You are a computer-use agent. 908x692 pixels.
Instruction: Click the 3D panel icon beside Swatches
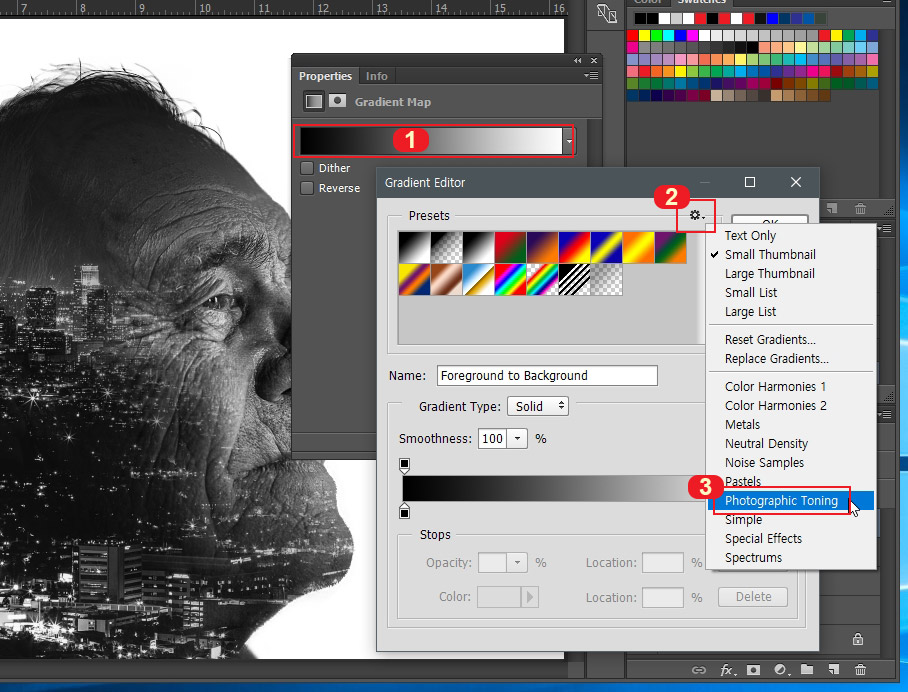click(606, 13)
